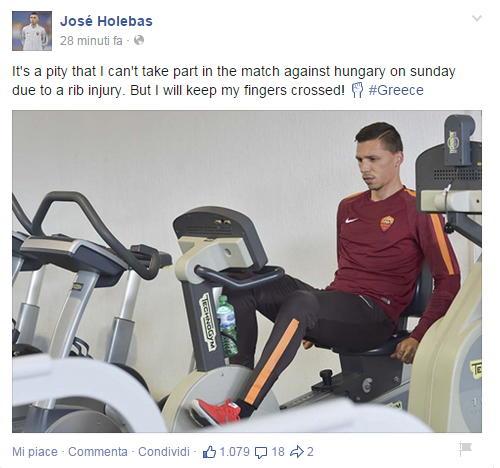Image resolution: width=500 pixels, height=468 pixels.
Task: Open the post options chevron menu
Action: 477,18
